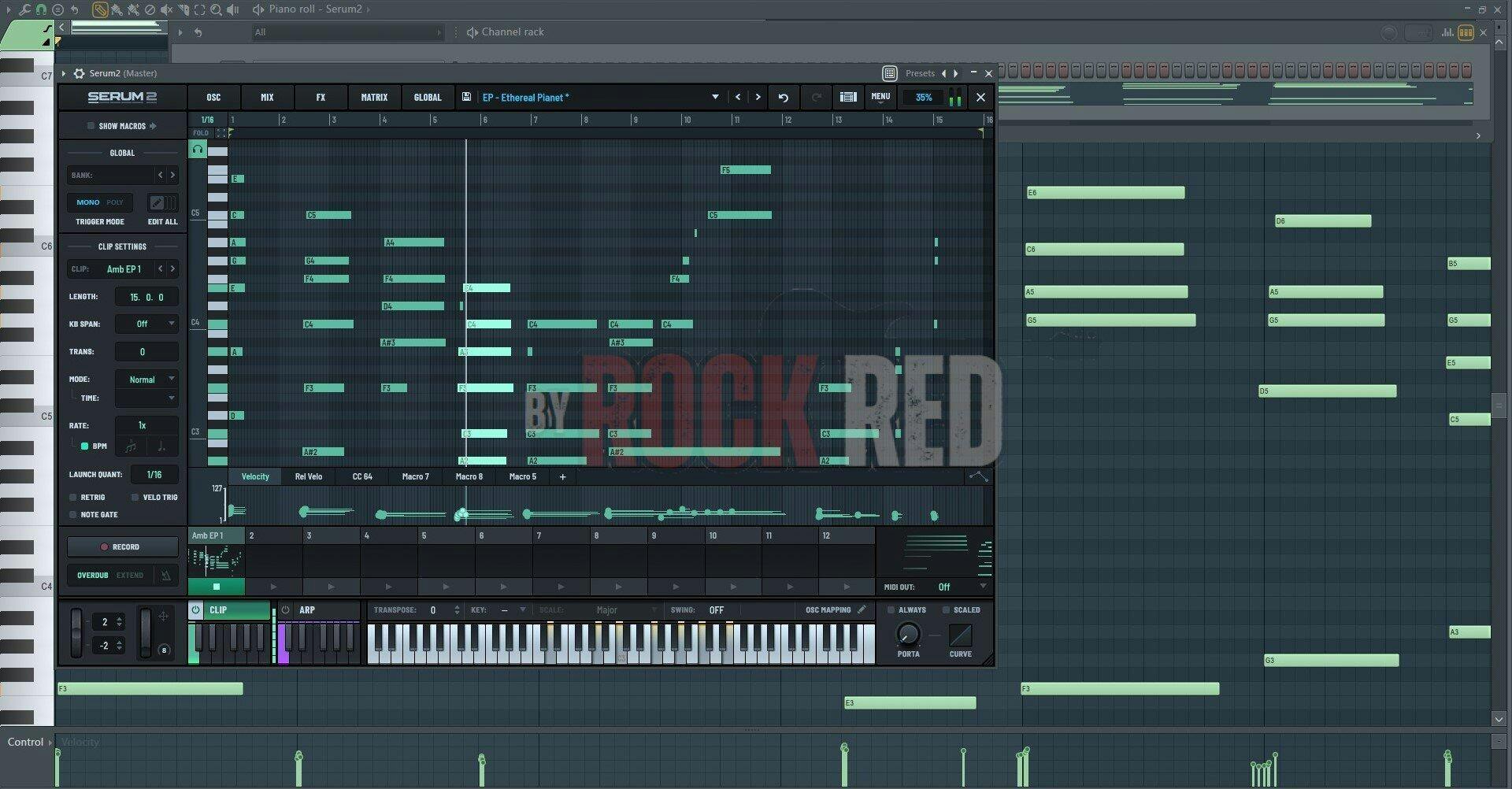Go to next Serum preset arrow
Screen dimensions: 1512x789
[758, 98]
